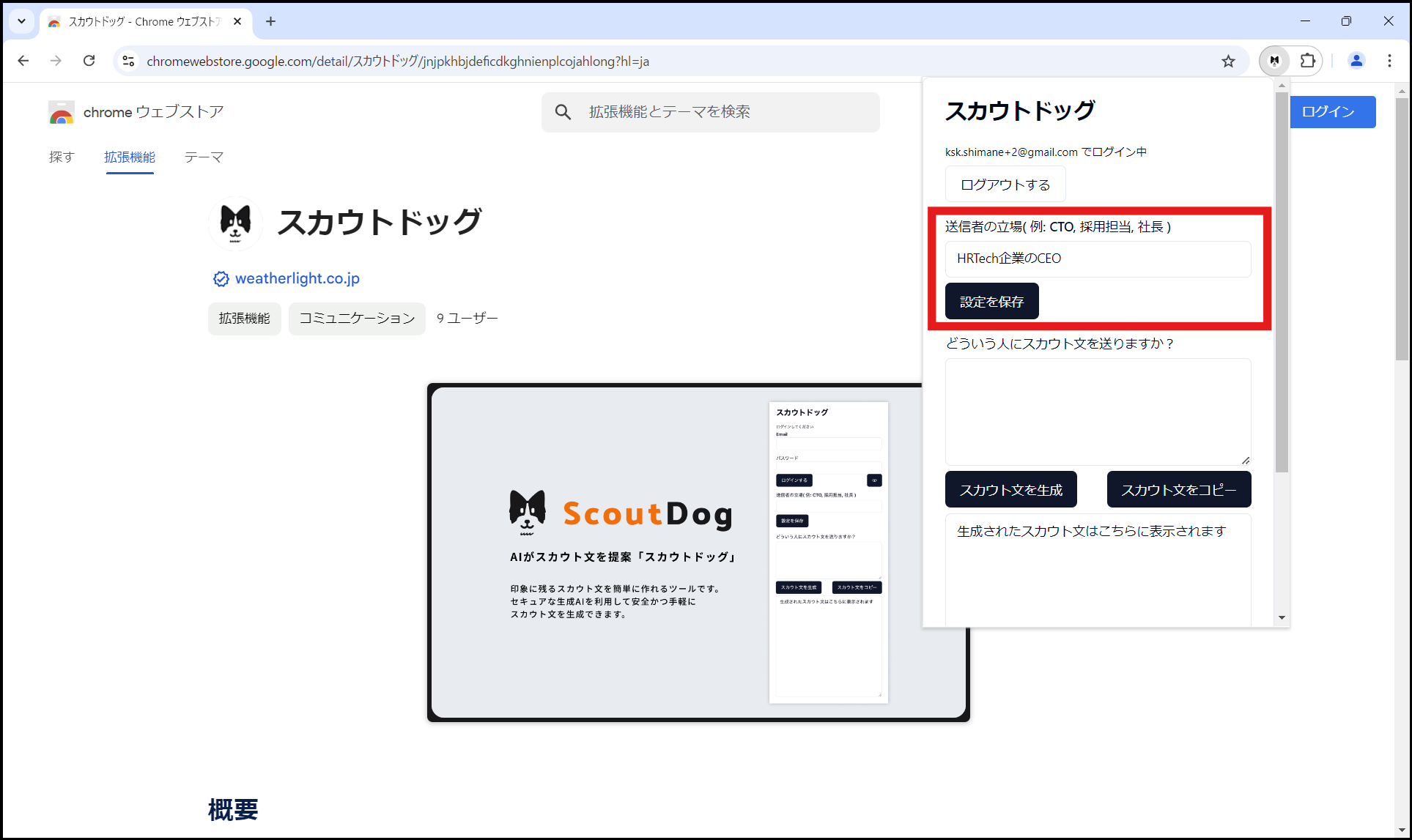Restore down the Chrome window
The height and width of the screenshot is (840, 1412).
coord(1346,21)
